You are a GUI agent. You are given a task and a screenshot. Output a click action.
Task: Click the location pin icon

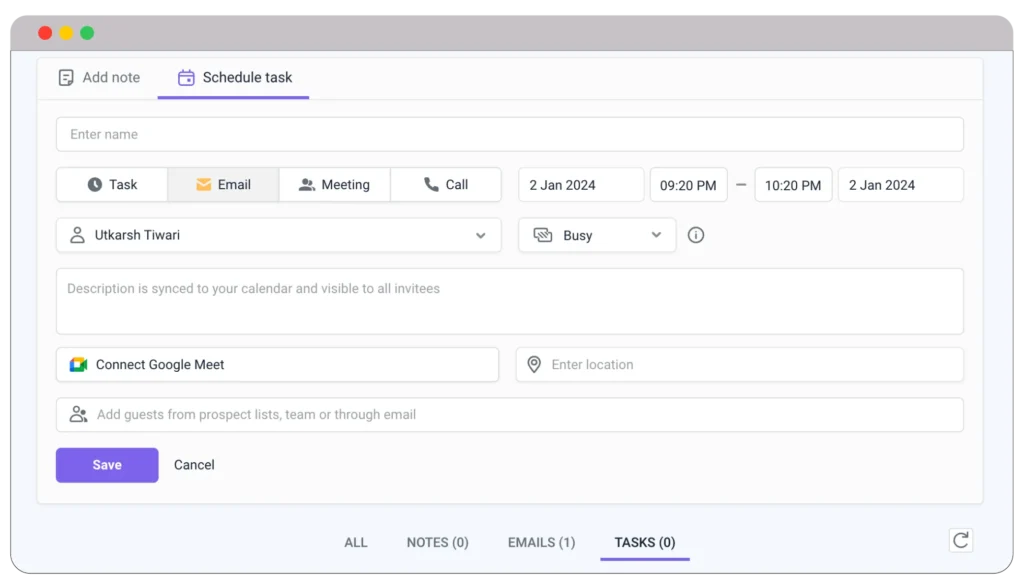click(534, 364)
